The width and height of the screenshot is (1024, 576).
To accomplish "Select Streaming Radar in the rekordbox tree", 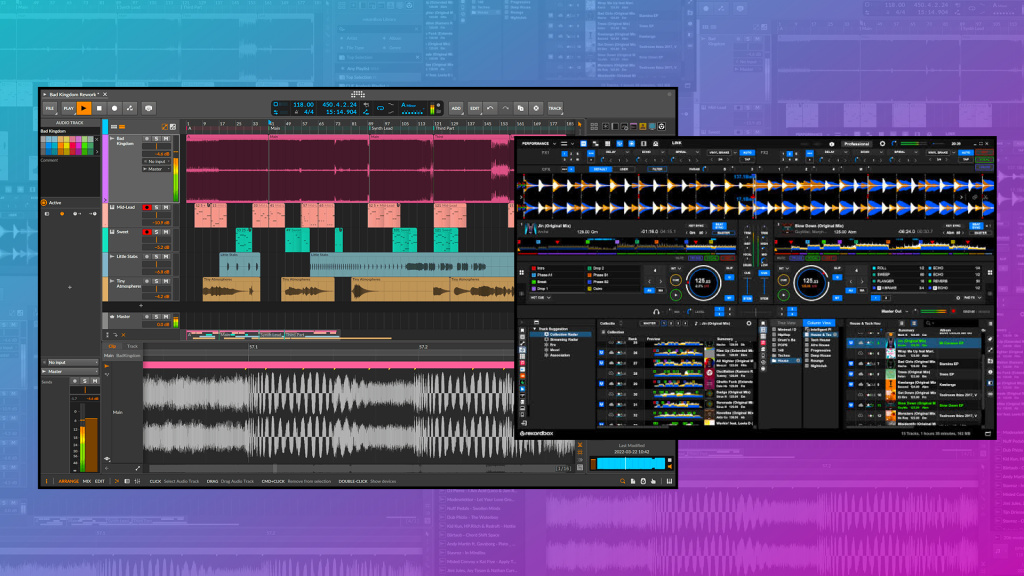I will pyautogui.click(x=564, y=340).
